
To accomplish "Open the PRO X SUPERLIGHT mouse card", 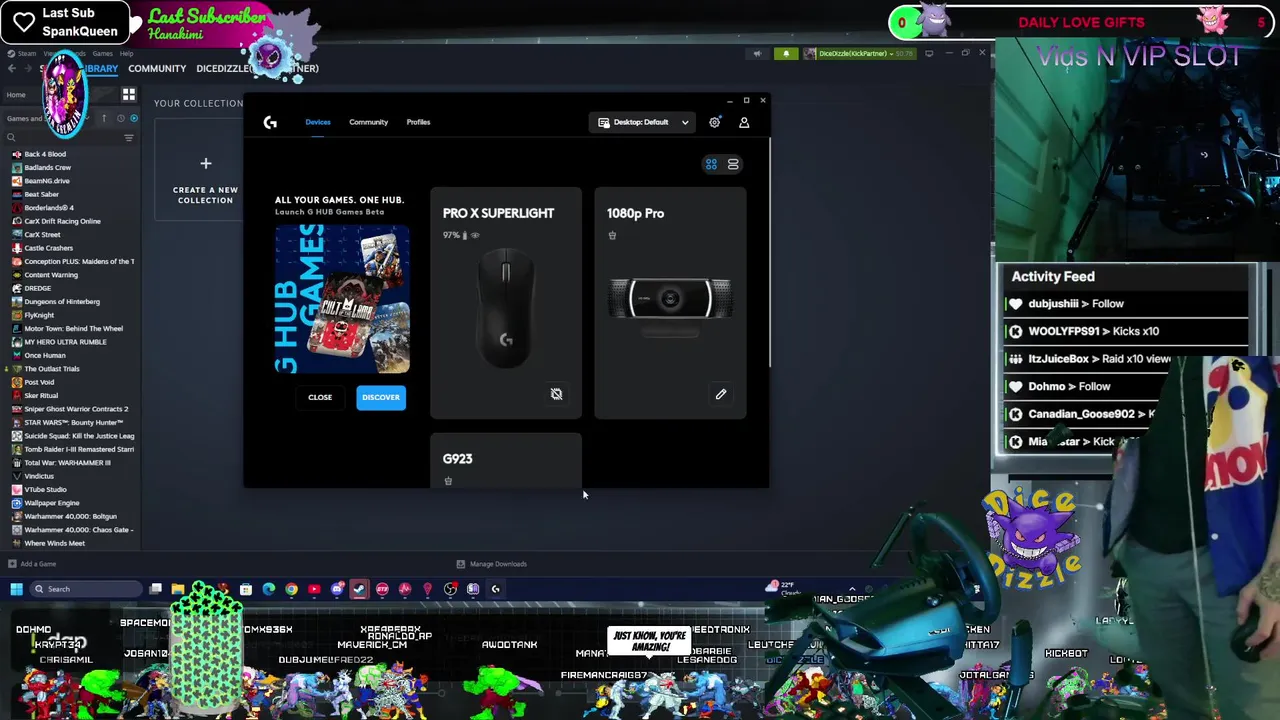I will (x=506, y=303).
